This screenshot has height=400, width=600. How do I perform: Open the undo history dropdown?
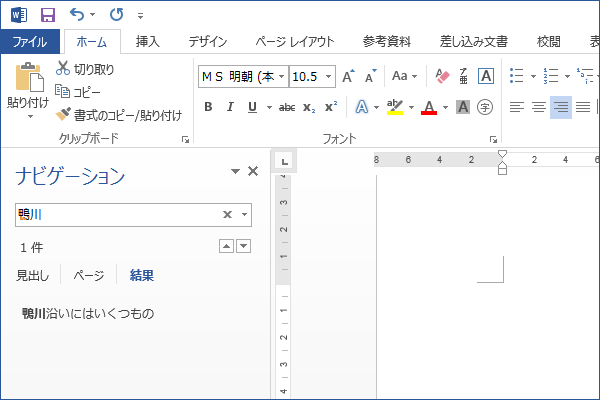92,15
